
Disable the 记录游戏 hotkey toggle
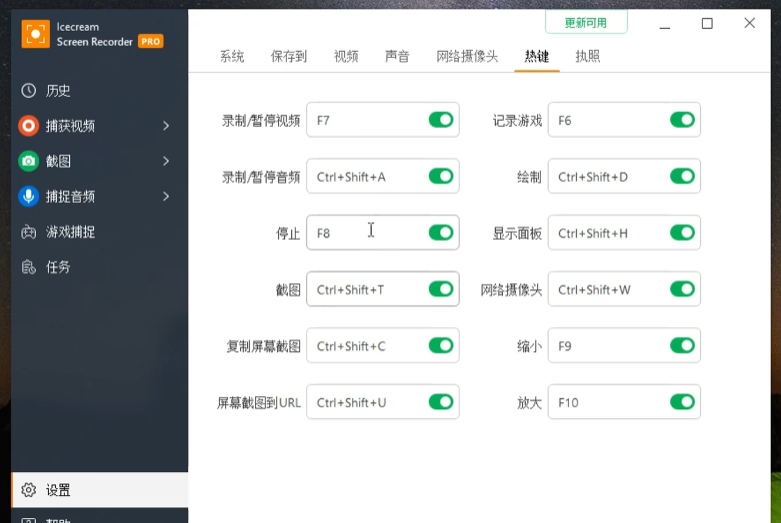click(682, 120)
